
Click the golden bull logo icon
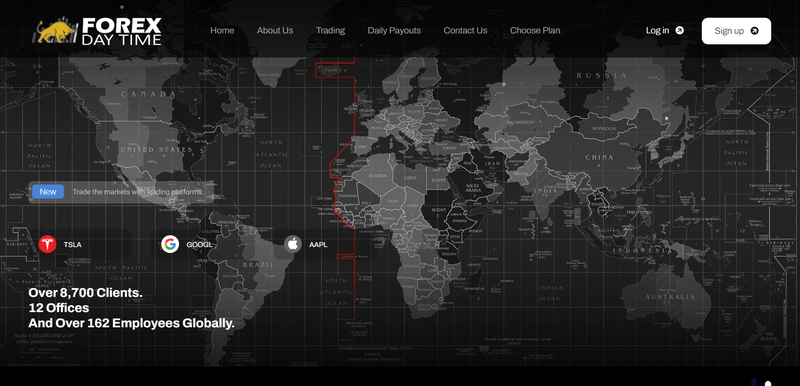click(x=55, y=32)
